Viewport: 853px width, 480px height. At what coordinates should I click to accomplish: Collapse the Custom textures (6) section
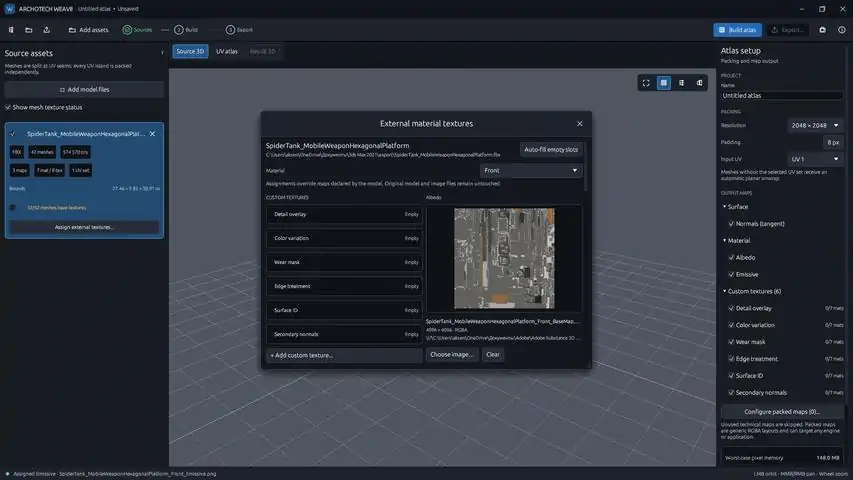[725, 291]
